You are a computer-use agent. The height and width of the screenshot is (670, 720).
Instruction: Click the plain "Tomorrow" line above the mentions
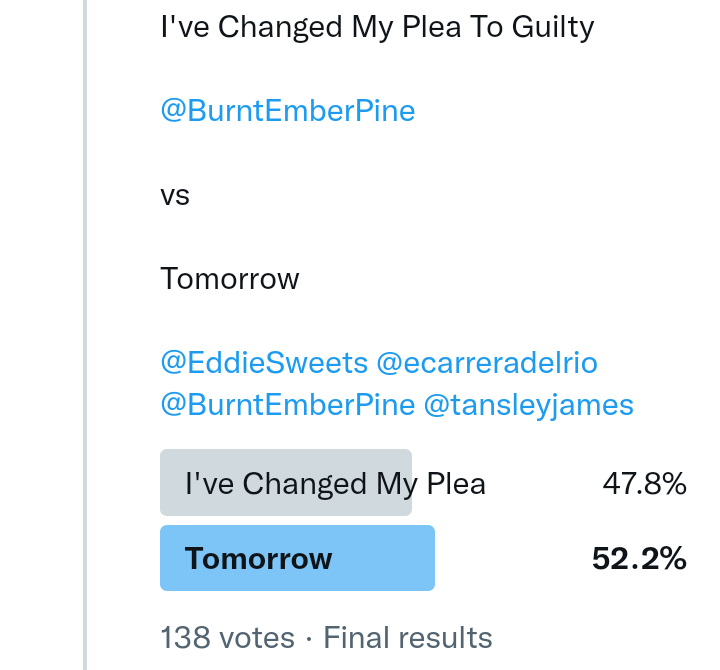click(x=230, y=279)
